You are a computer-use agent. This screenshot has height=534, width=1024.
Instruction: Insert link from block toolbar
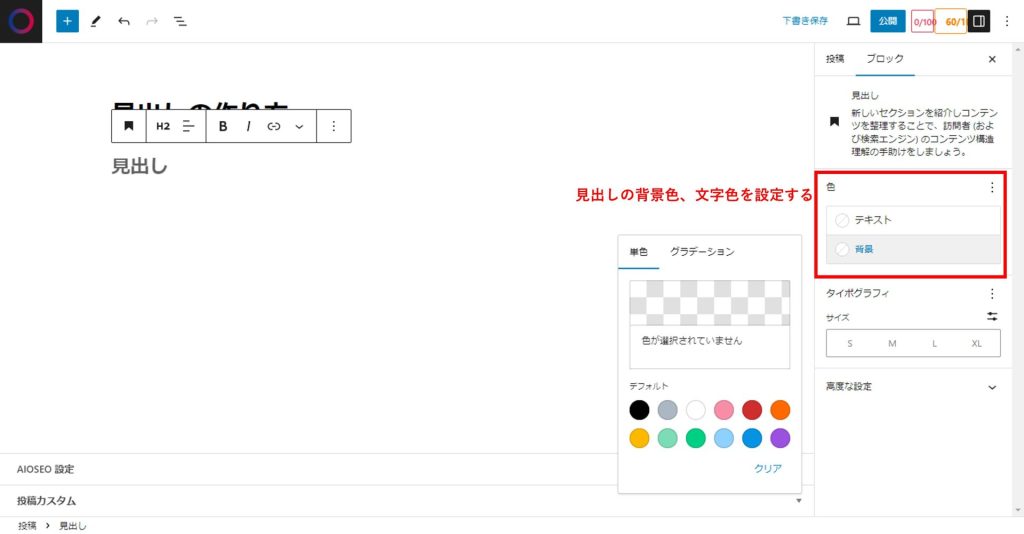point(273,127)
